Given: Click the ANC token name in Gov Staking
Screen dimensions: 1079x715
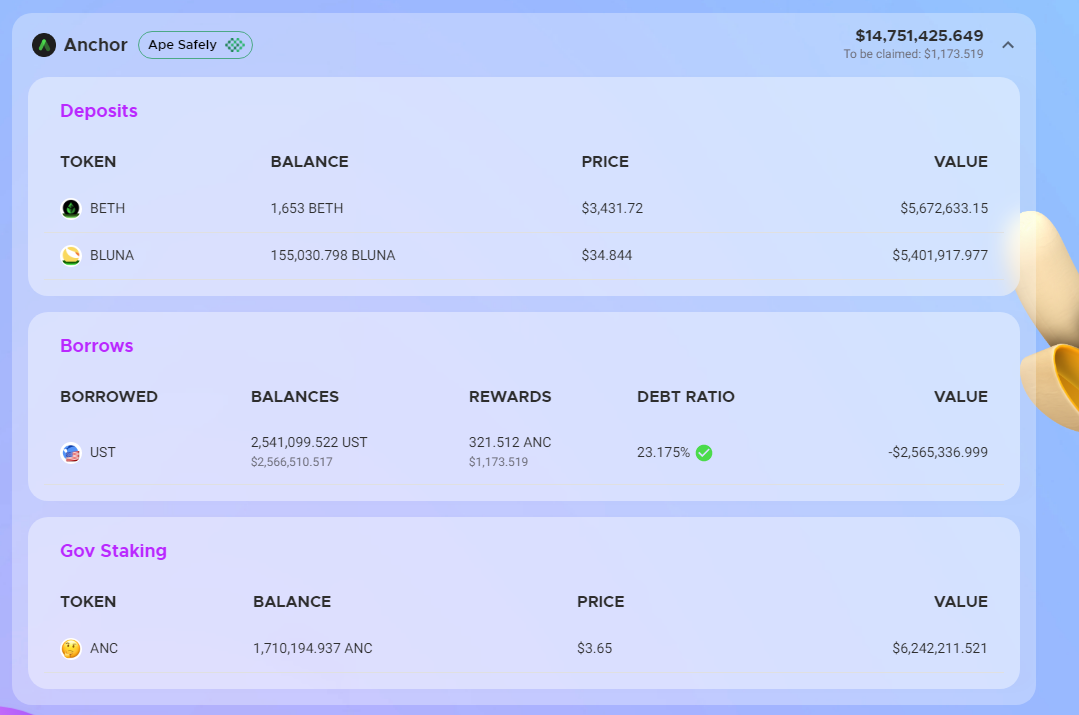Looking at the screenshot, I should 104,648.
